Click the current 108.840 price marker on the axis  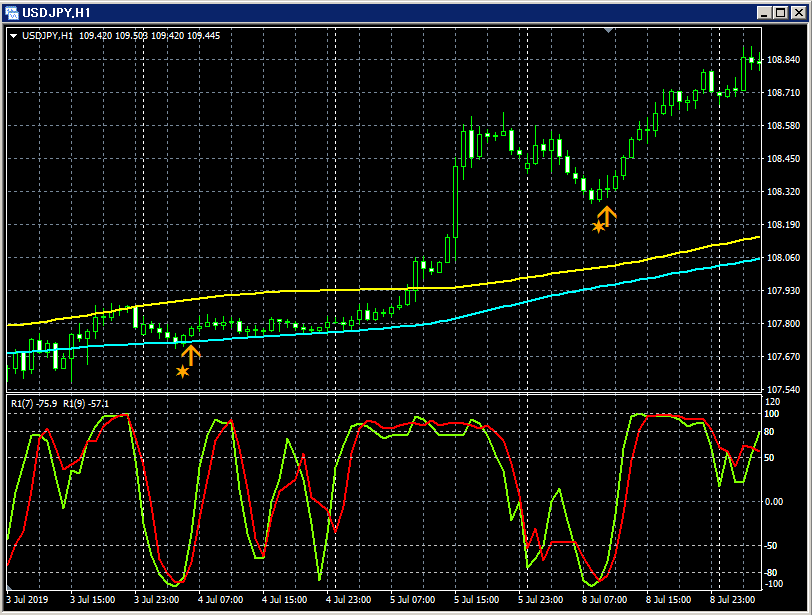pos(783,59)
